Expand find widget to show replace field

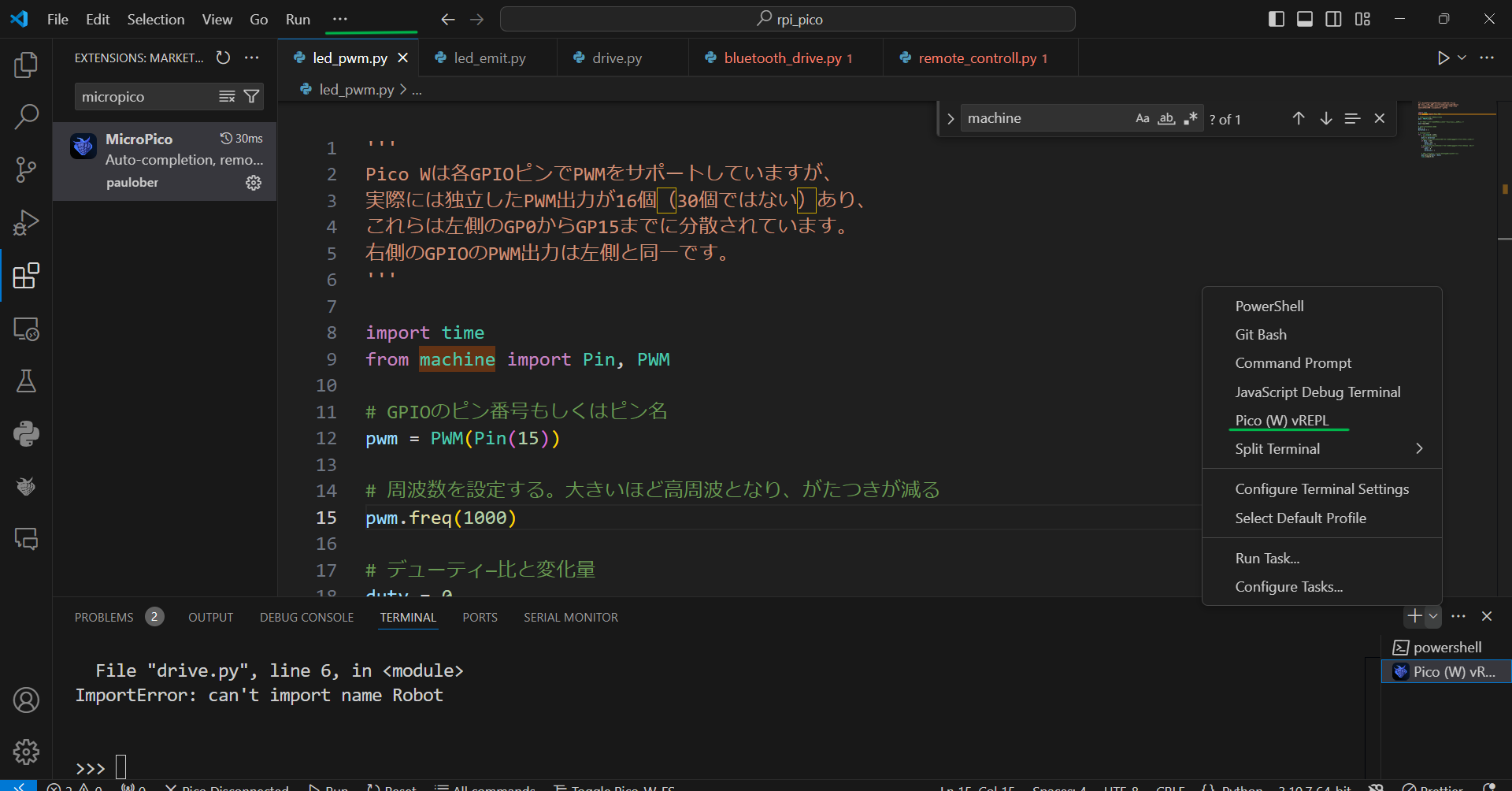(951, 118)
